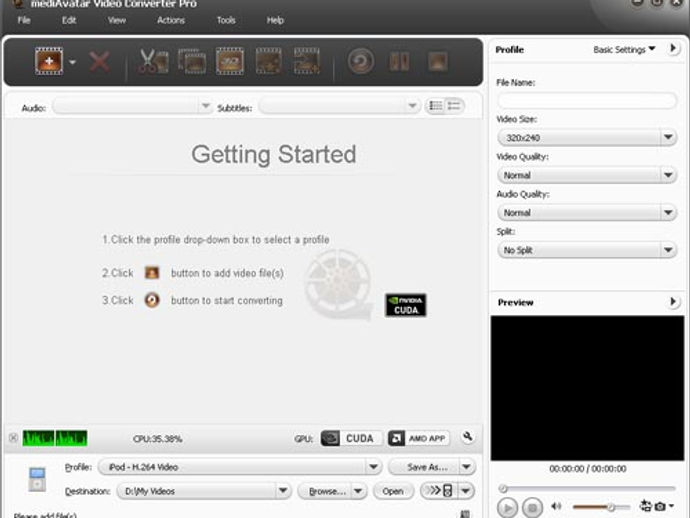Click the File Name input field
This screenshot has width=690, height=518.
pyautogui.click(x=587, y=100)
